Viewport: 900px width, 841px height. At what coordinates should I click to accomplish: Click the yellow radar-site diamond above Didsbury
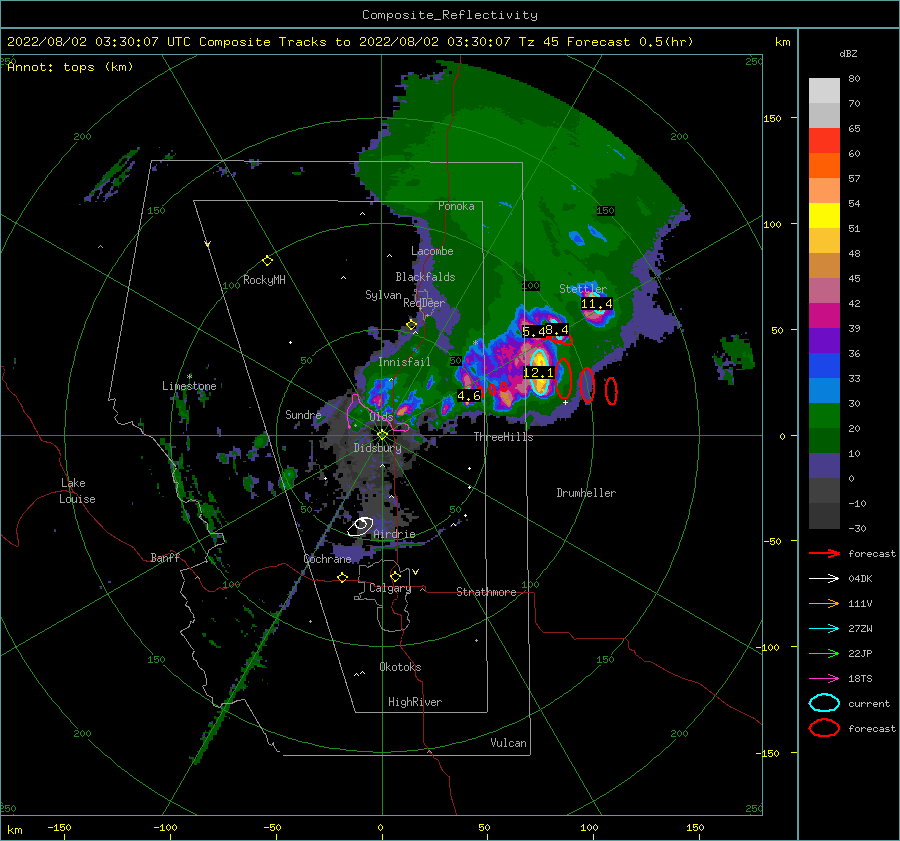coord(382,435)
